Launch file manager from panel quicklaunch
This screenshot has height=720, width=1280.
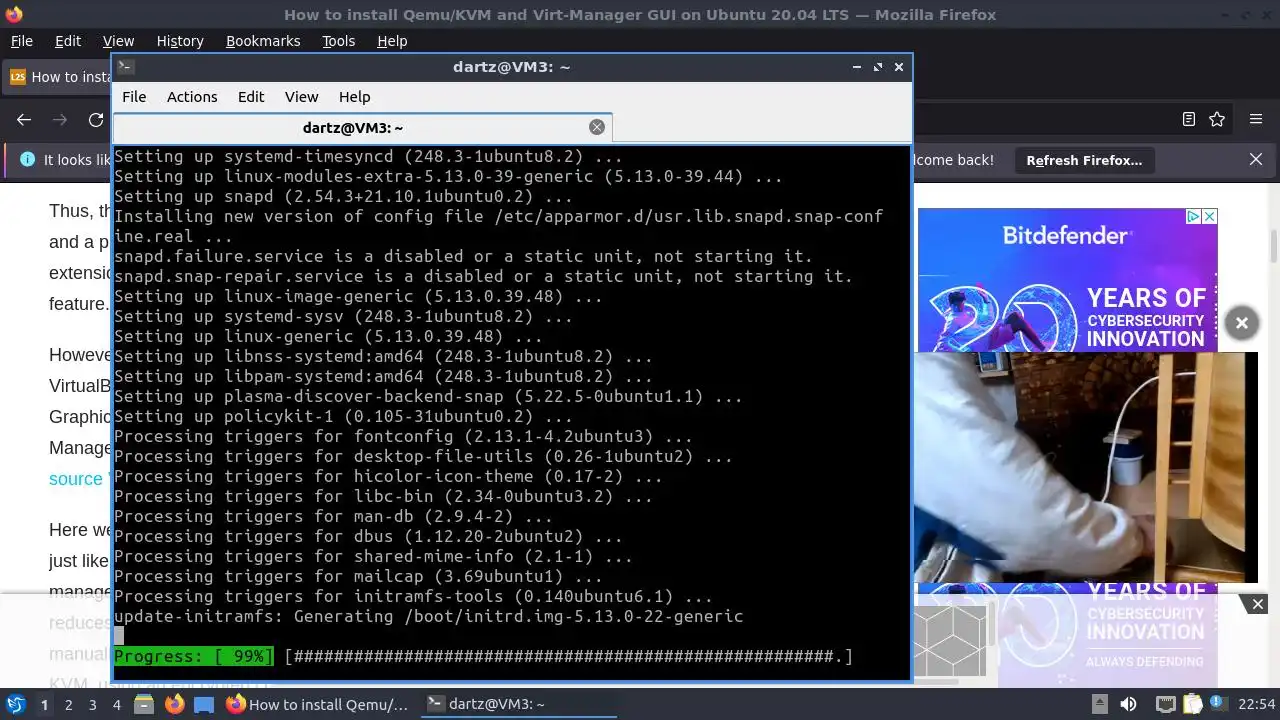[x=143, y=705]
